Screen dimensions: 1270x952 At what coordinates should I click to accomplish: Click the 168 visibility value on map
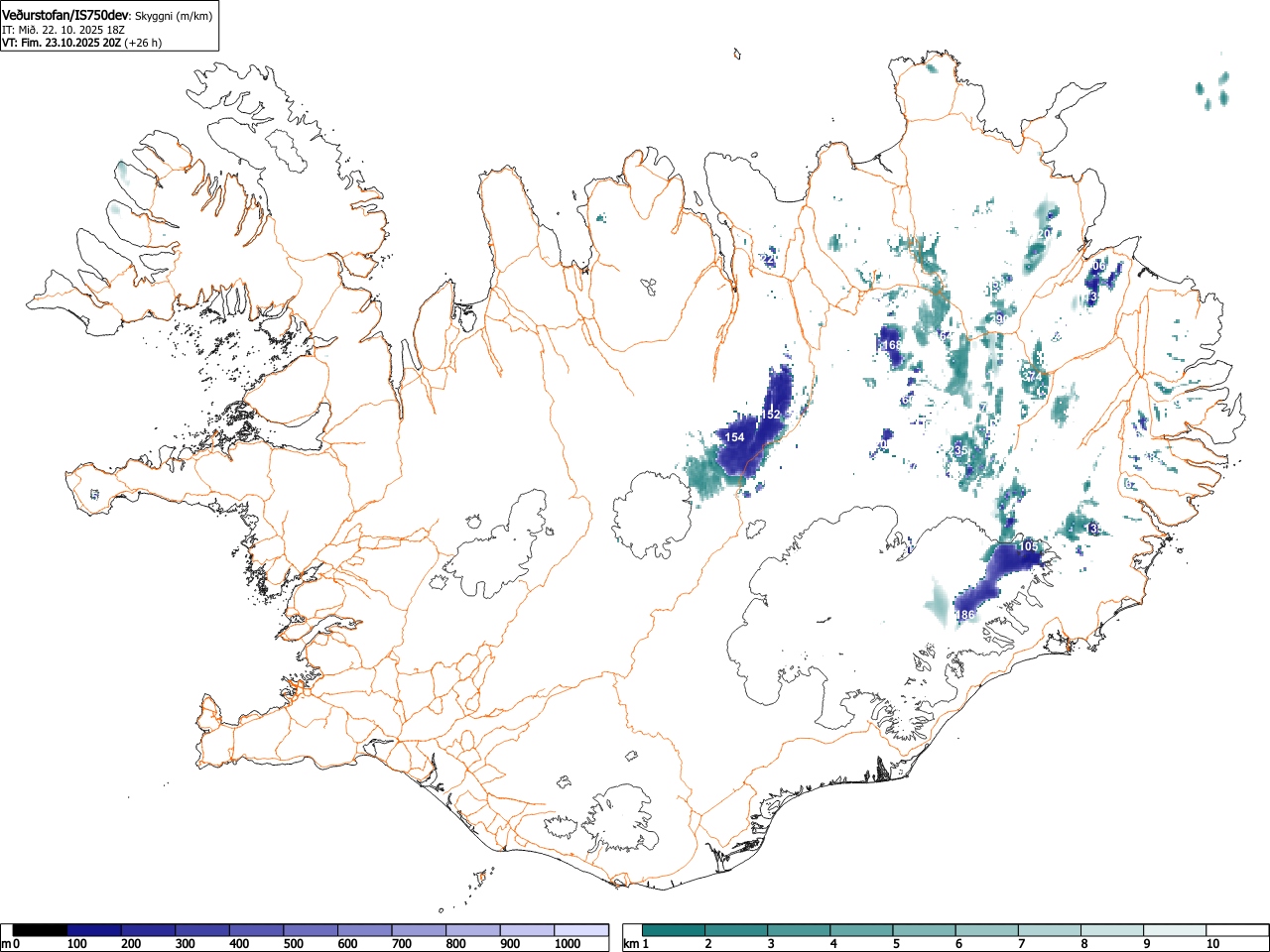[892, 345]
